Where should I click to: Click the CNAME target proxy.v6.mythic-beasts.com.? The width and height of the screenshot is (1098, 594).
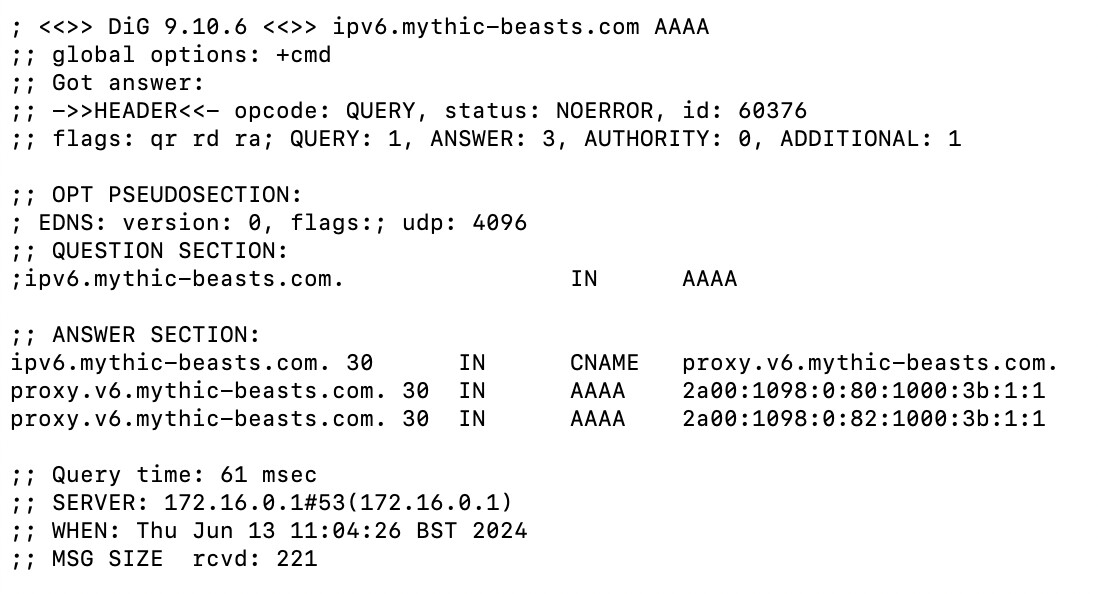click(870, 363)
